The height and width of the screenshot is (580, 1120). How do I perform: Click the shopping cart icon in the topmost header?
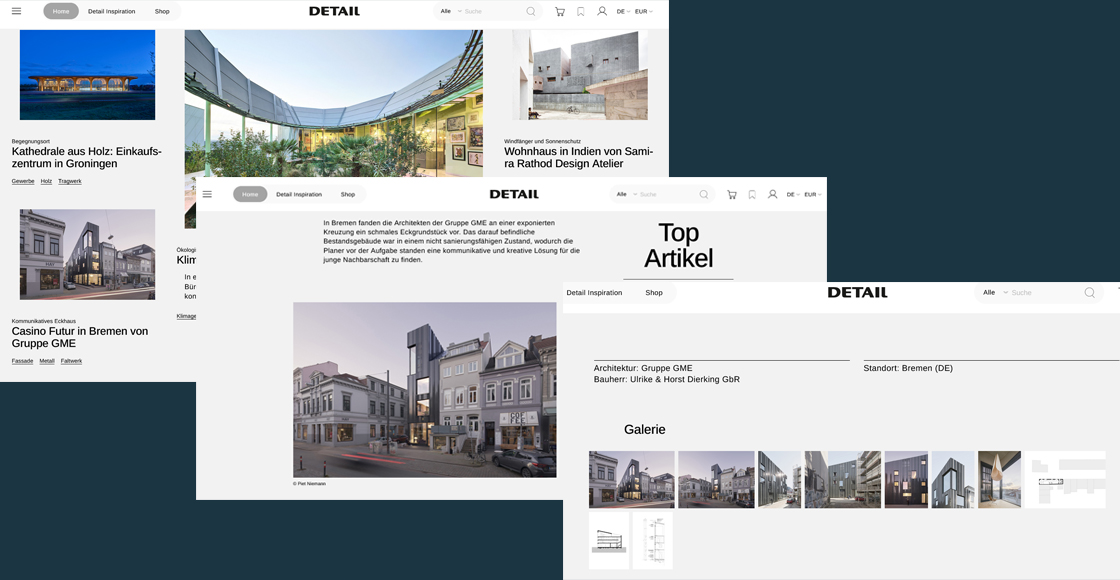coord(559,11)
